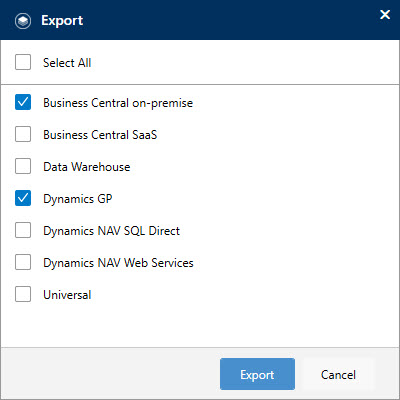Screen dimensions: 400x400
Task: Enable Dynamics NAV Web Services checkbox
Action: point(23,262)
